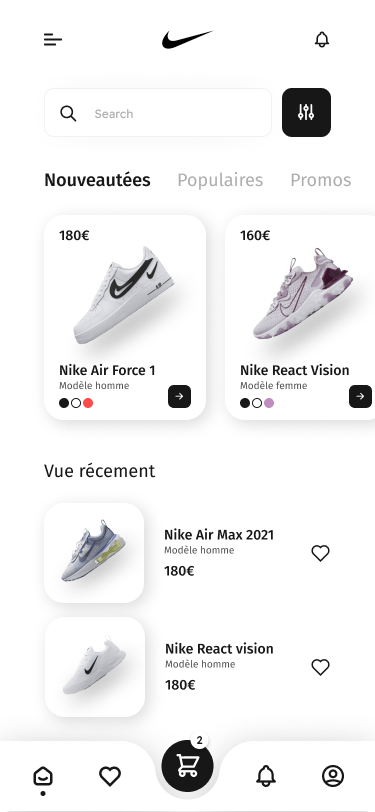Switch to the Promos tab
Image resolution: width=375 pixels, height=812 pixels.
coord(321,180)
